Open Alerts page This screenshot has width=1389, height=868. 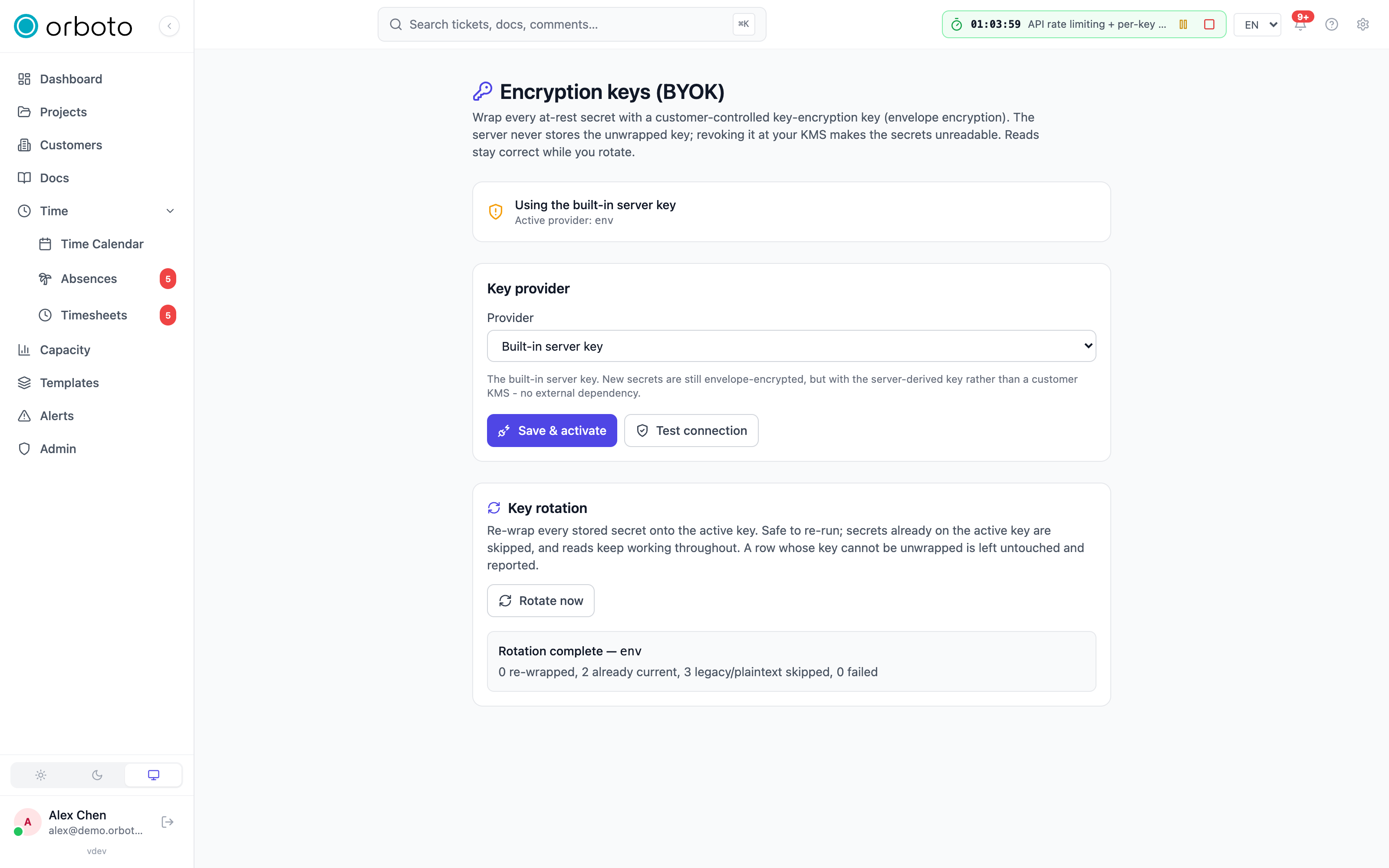pos(96,416)
